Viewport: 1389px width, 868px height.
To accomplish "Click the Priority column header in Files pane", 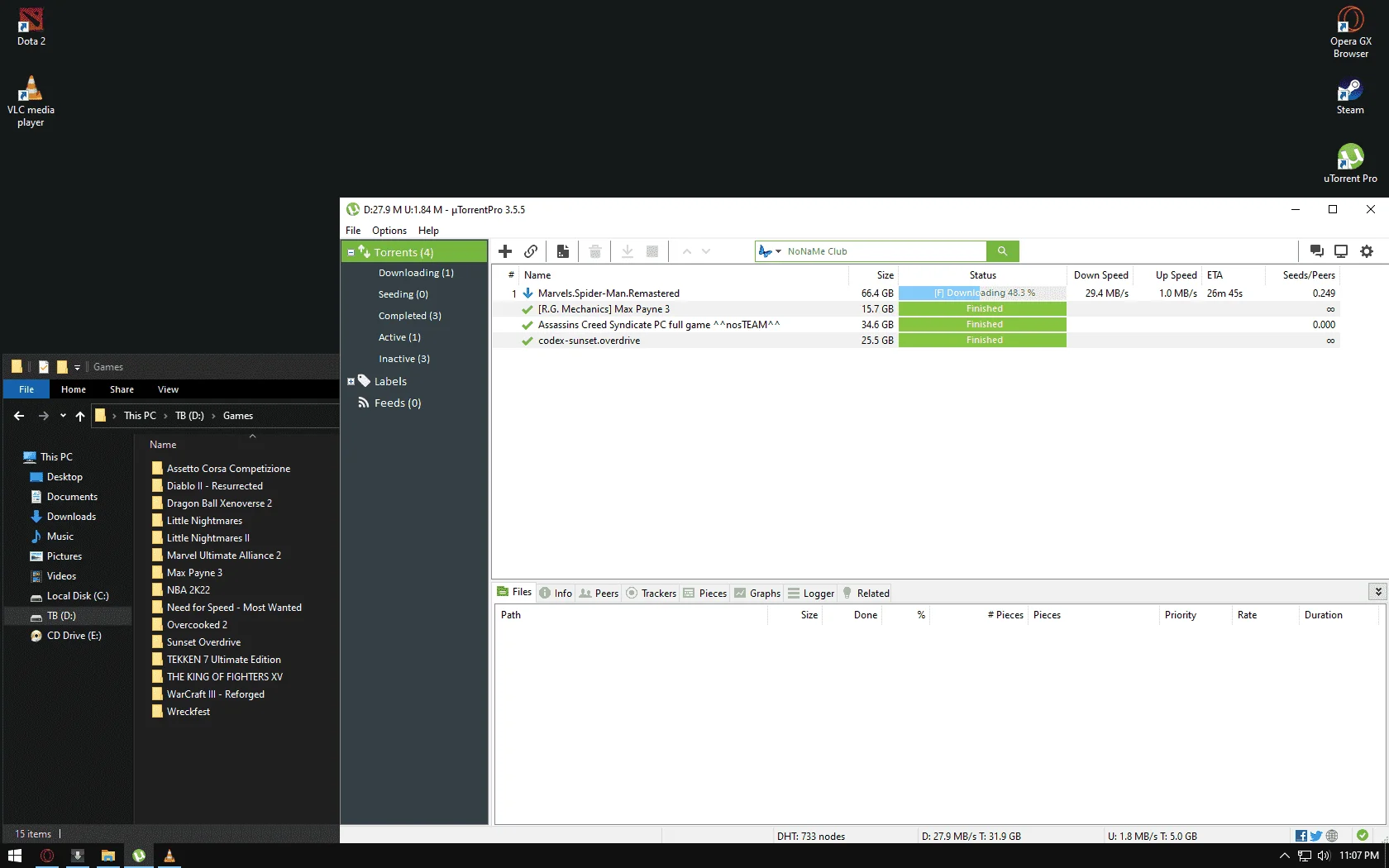I will coord(1195,615).
